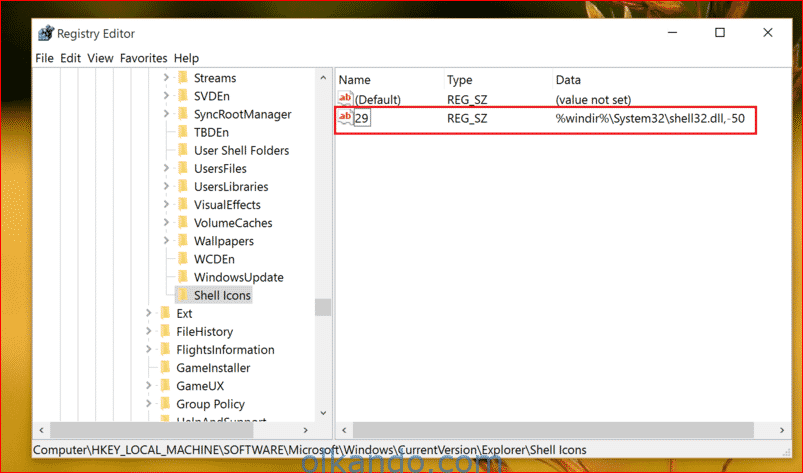Click the folder icon next to FlightsInformation

coord(165,350)
